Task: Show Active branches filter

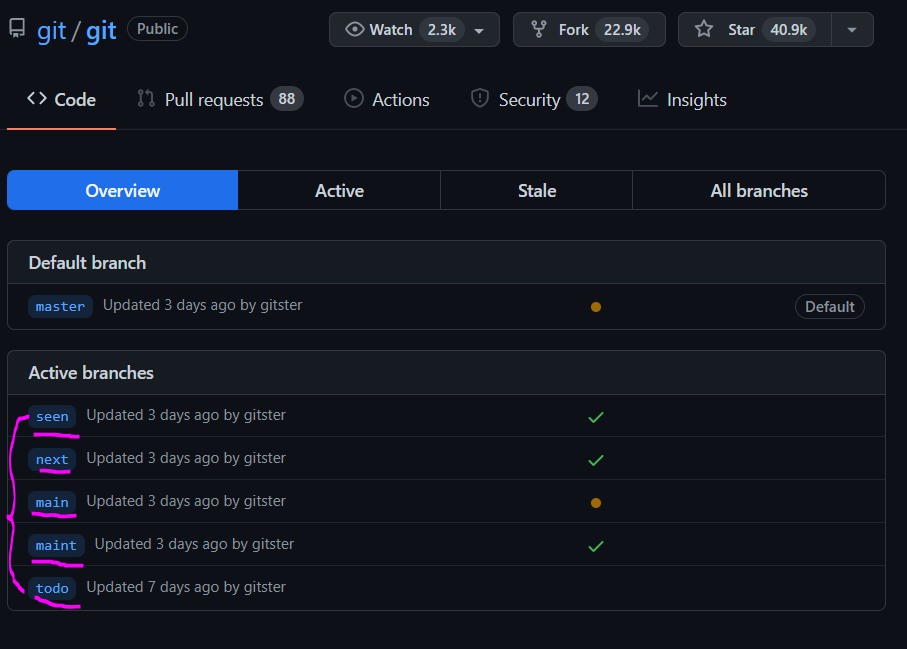Action: tap(339, 190)
